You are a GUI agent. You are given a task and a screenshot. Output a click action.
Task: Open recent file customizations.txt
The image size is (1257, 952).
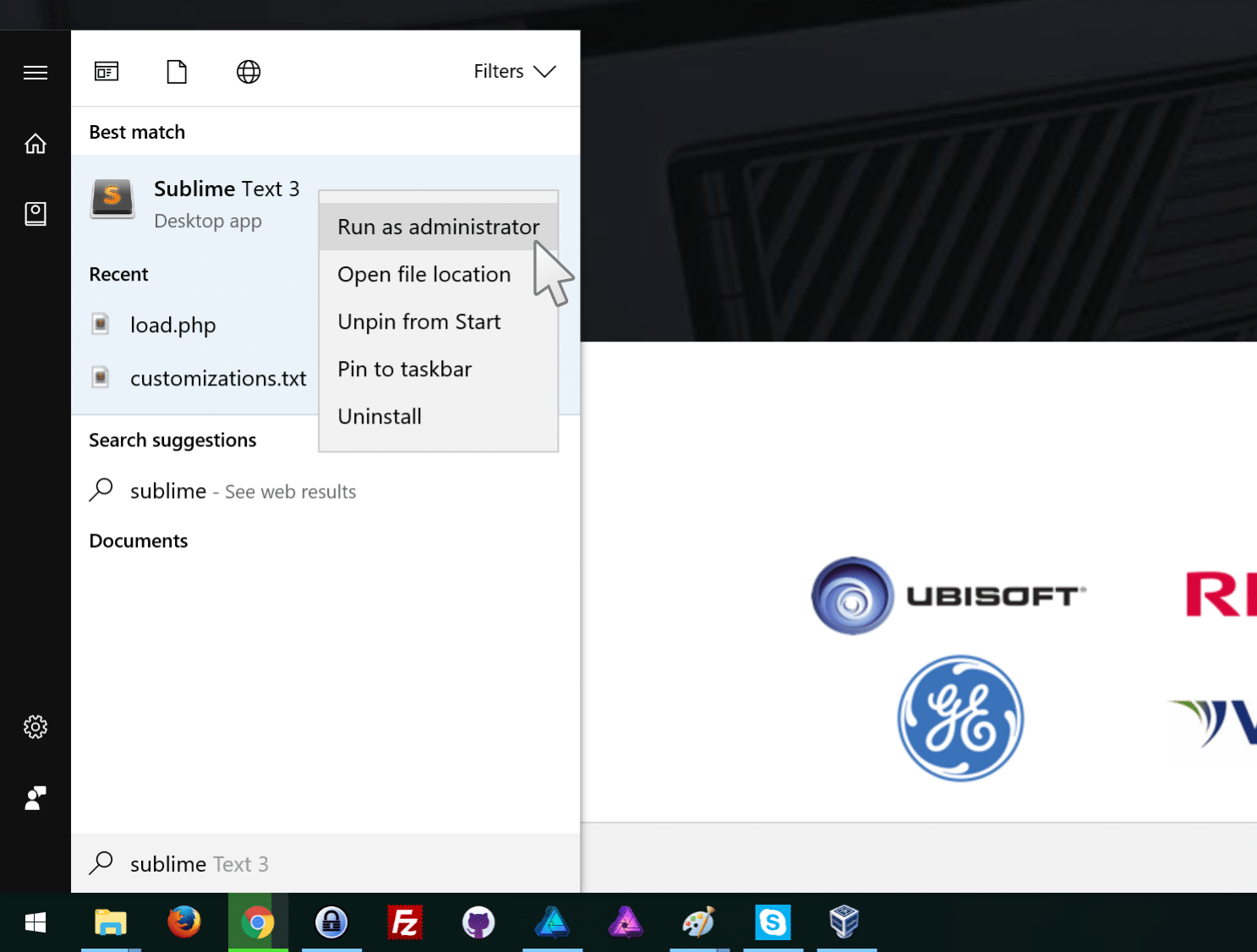point(217,378)
